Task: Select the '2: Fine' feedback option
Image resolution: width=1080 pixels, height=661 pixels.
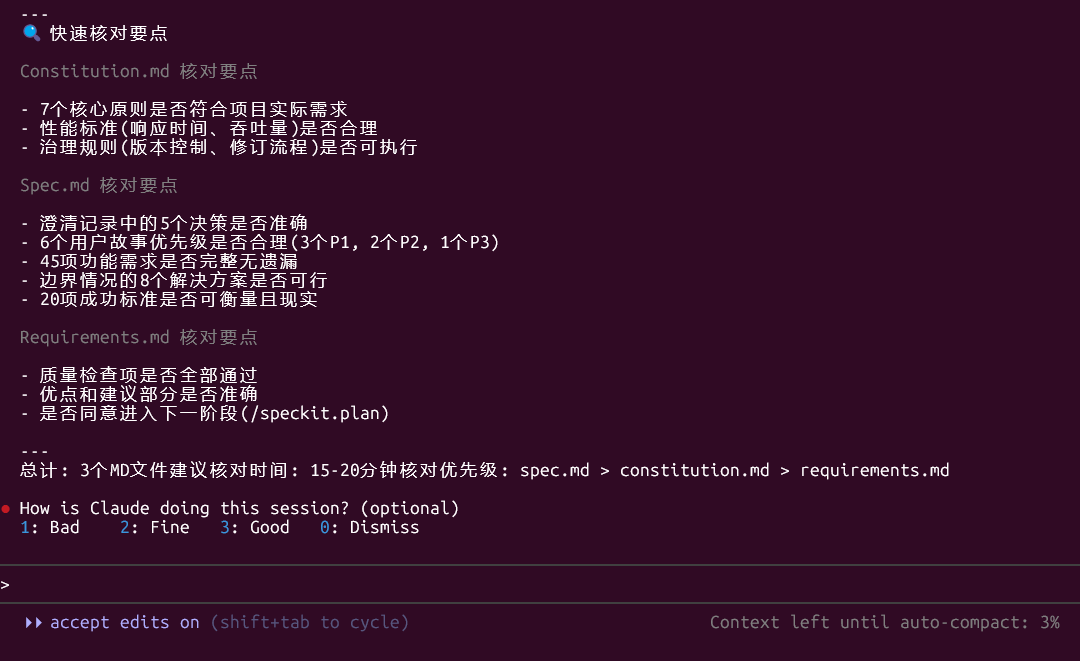Action: tap(154, 527)
